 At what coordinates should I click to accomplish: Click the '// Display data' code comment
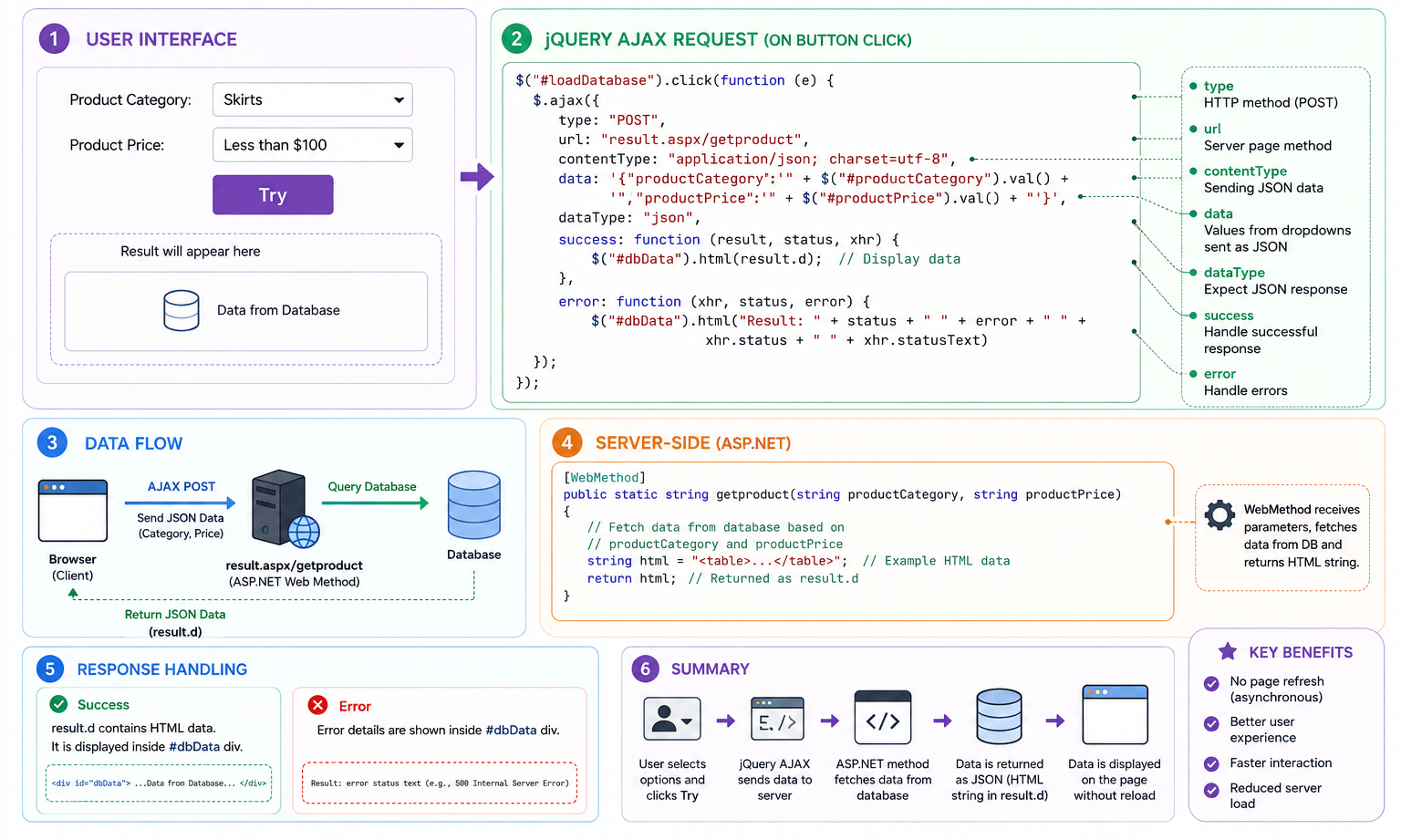(x=899, y=259)
